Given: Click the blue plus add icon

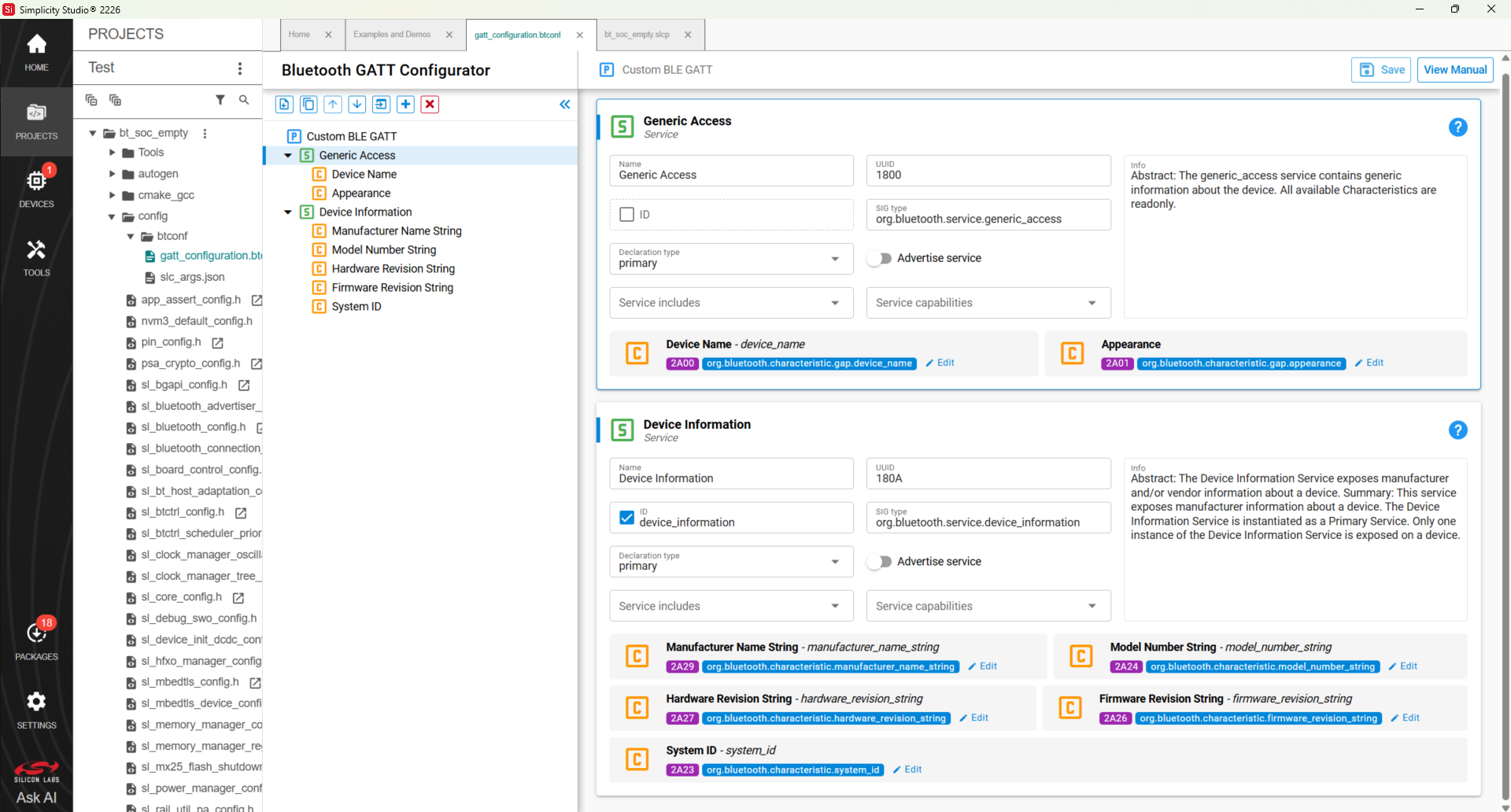Looking at the screenshot, I should [405, 104].
